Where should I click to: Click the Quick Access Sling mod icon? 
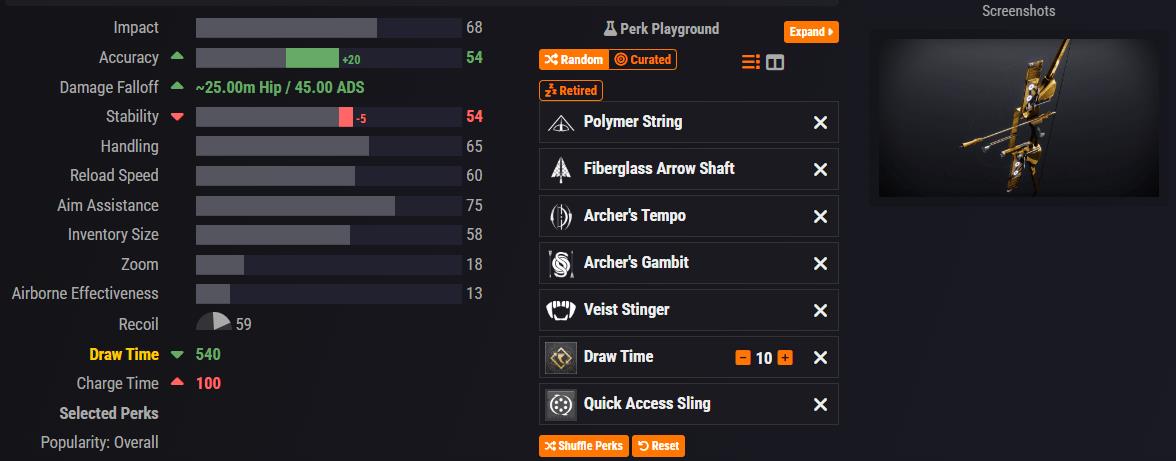click(x=560, y=404)
